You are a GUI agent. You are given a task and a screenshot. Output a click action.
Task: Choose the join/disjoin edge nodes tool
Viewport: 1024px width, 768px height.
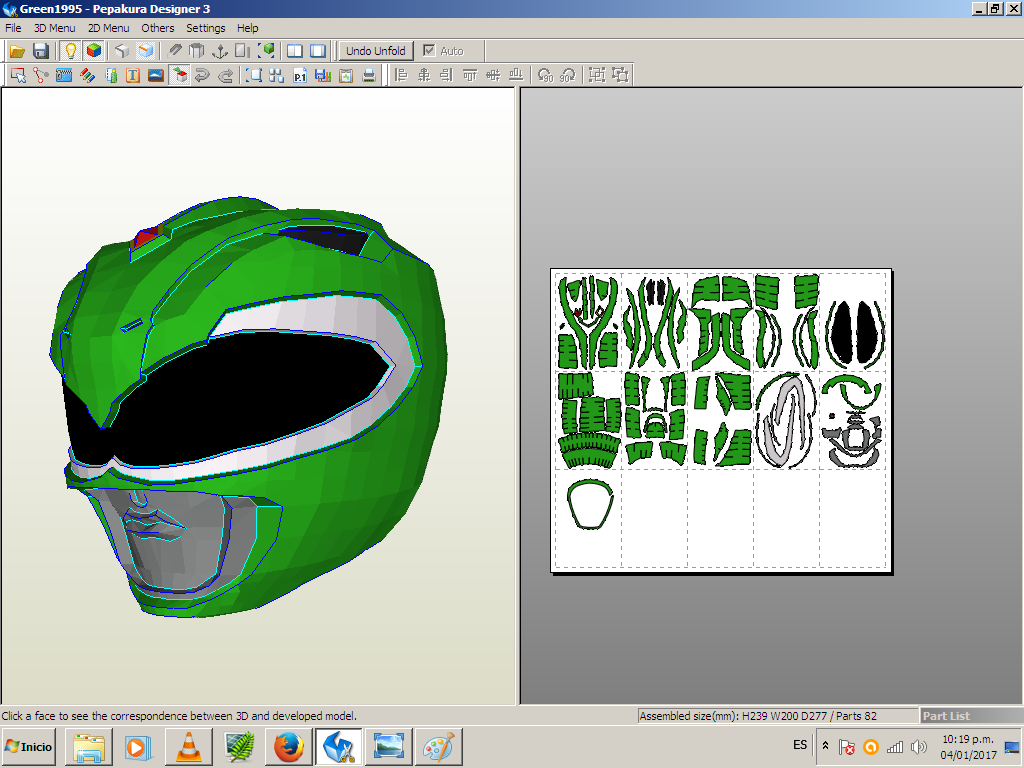tap(40, 75)
